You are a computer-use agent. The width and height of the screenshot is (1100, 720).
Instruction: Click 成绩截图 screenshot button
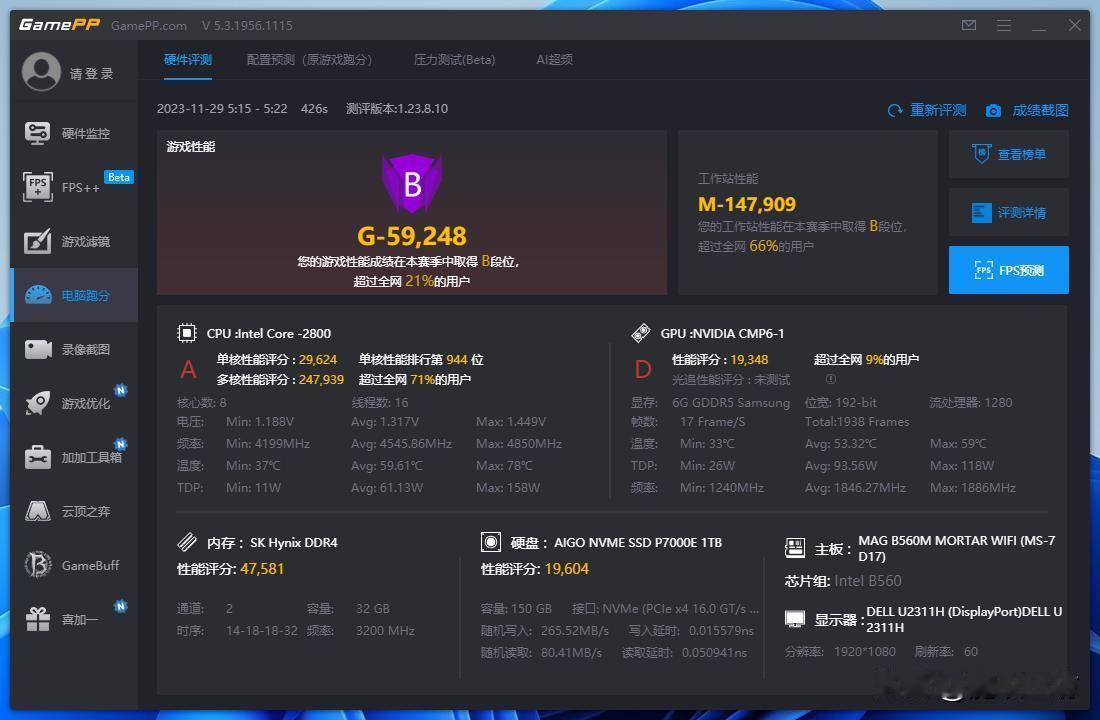tap(1027, 110)
